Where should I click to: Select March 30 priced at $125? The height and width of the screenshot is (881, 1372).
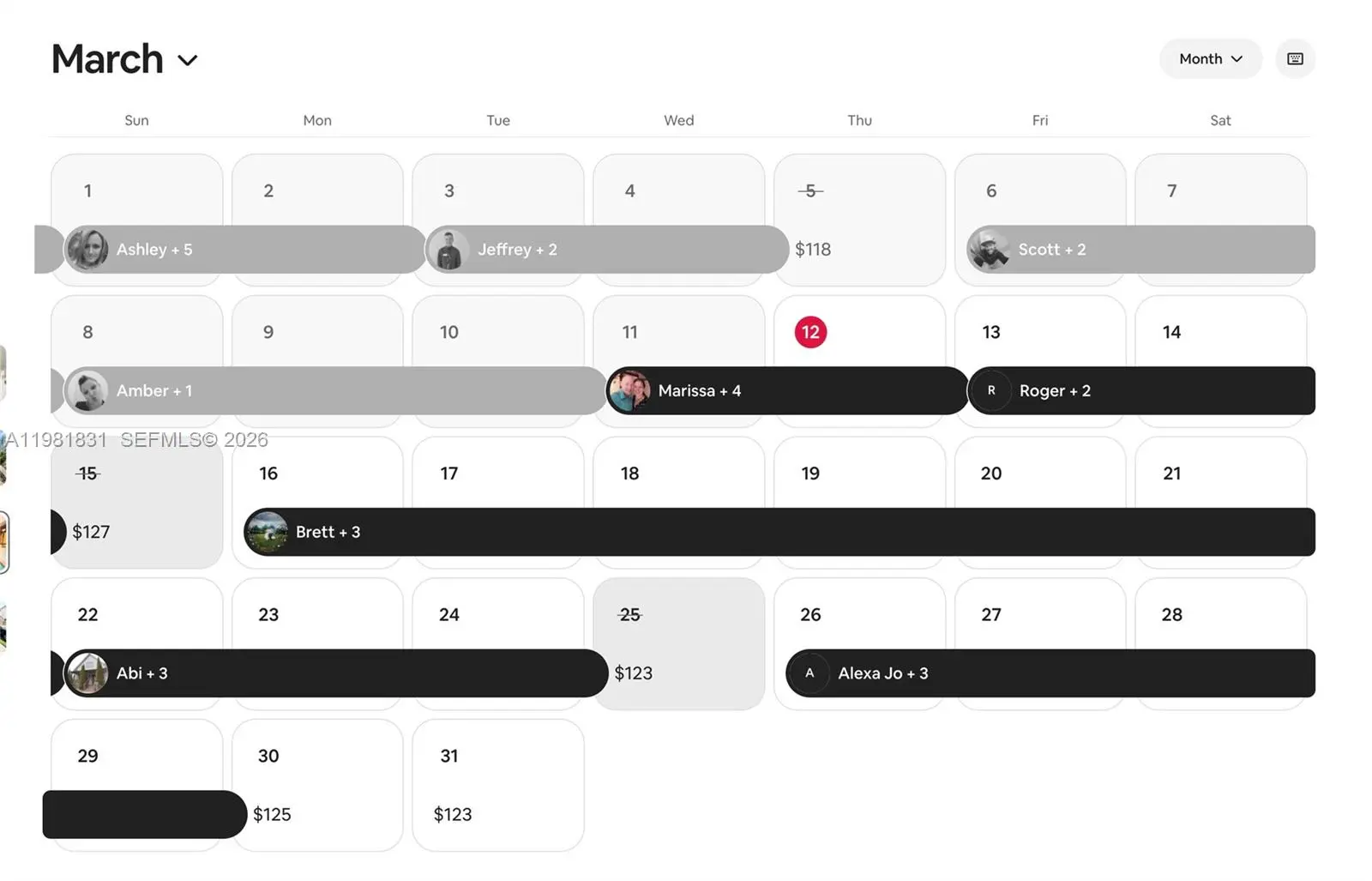point(317,785)
